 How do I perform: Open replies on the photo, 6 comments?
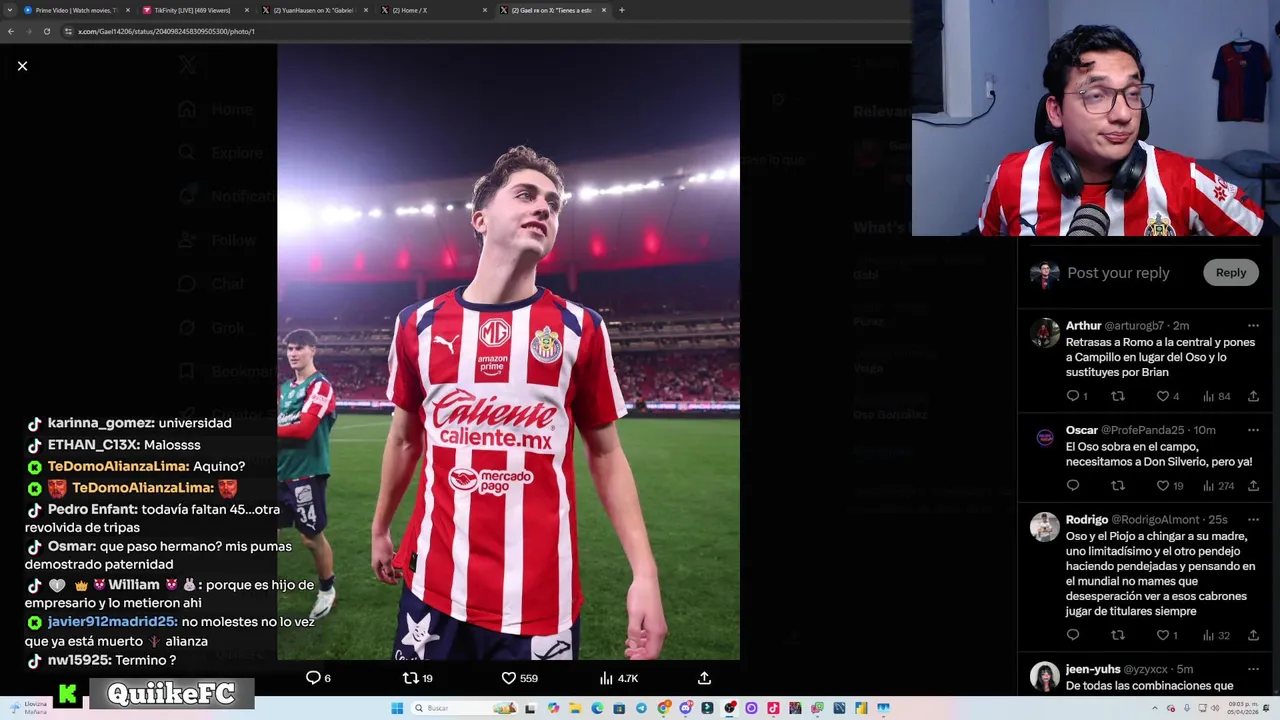pos(318,678)
